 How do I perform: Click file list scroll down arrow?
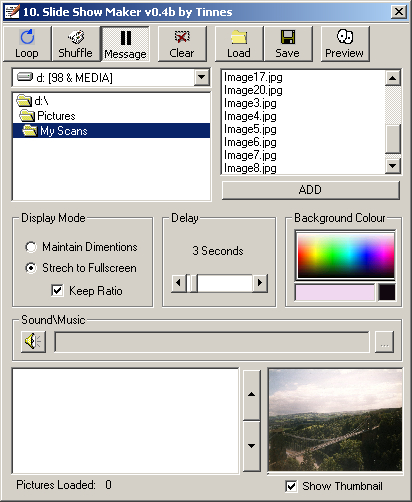pos(393,166)
